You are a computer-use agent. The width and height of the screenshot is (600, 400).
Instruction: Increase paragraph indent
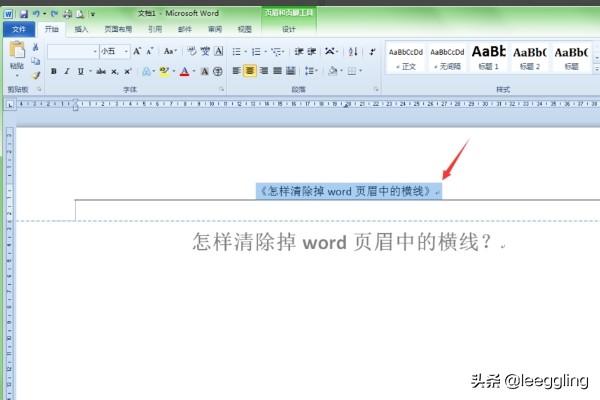tap(312, 51)
